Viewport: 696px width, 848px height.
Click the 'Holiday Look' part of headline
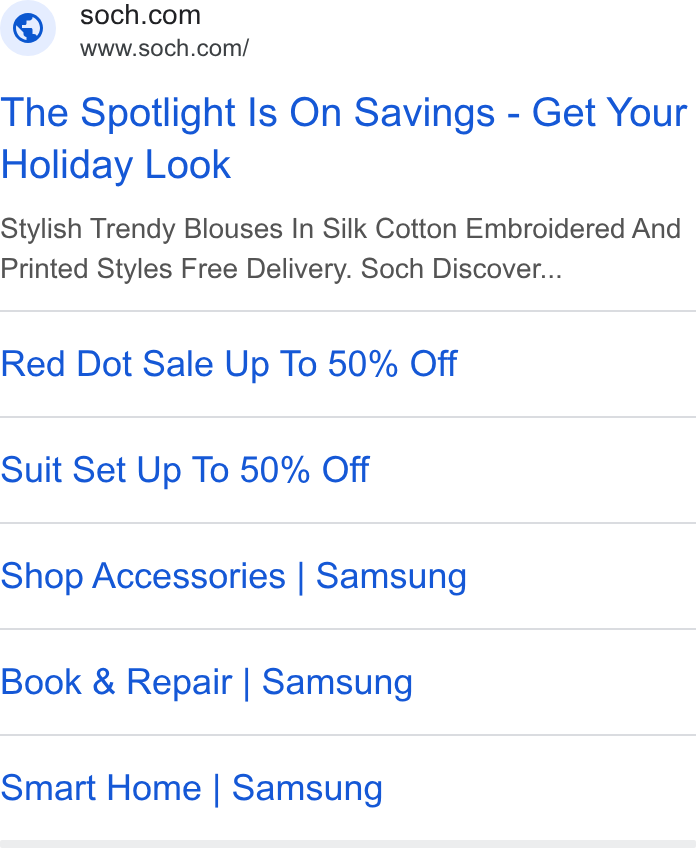116,165
